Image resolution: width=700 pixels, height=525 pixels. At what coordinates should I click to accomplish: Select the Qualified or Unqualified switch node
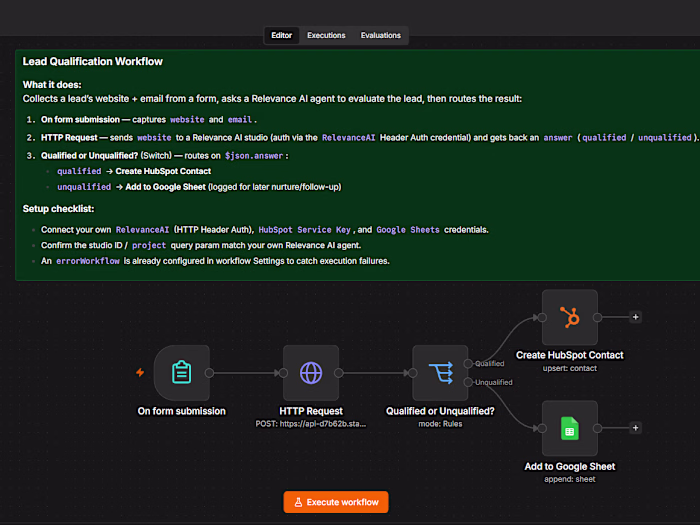point(440,373)
